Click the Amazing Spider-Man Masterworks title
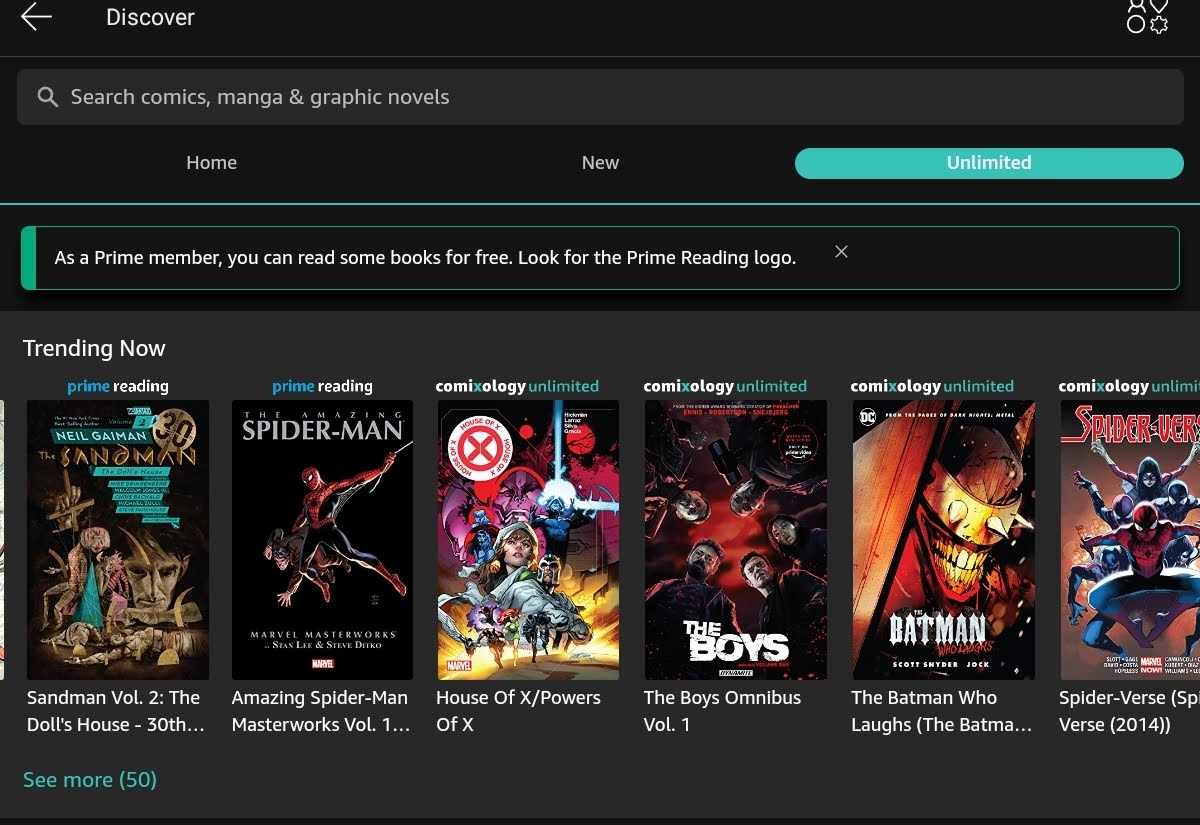The height and width of the screenshot is (825, 1200). [321, 711]
